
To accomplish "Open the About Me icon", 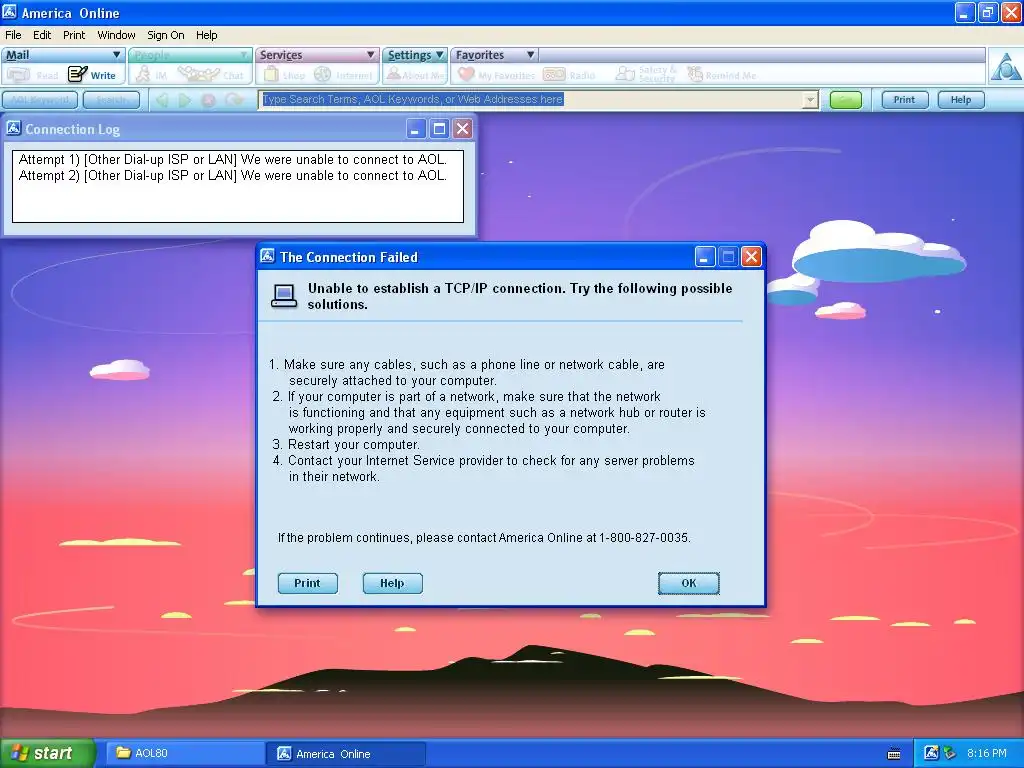I will [393, 74].
